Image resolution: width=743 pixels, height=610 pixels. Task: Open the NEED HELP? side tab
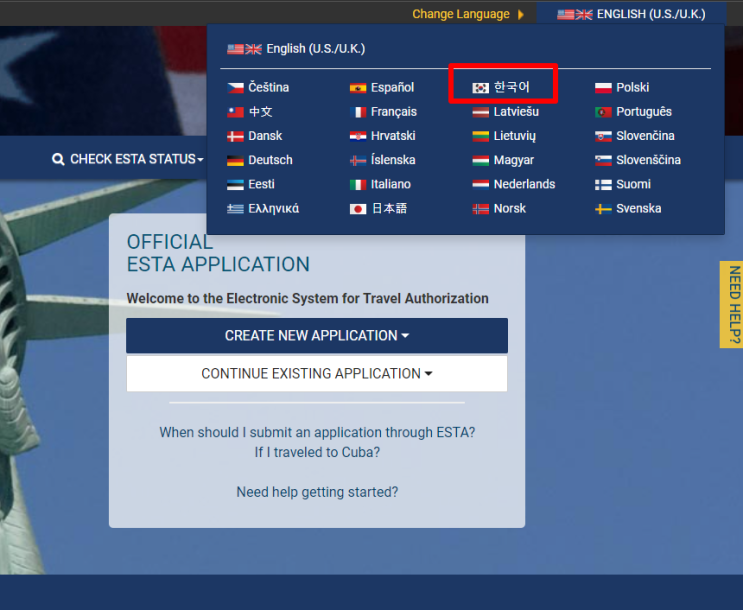[732, 304]
